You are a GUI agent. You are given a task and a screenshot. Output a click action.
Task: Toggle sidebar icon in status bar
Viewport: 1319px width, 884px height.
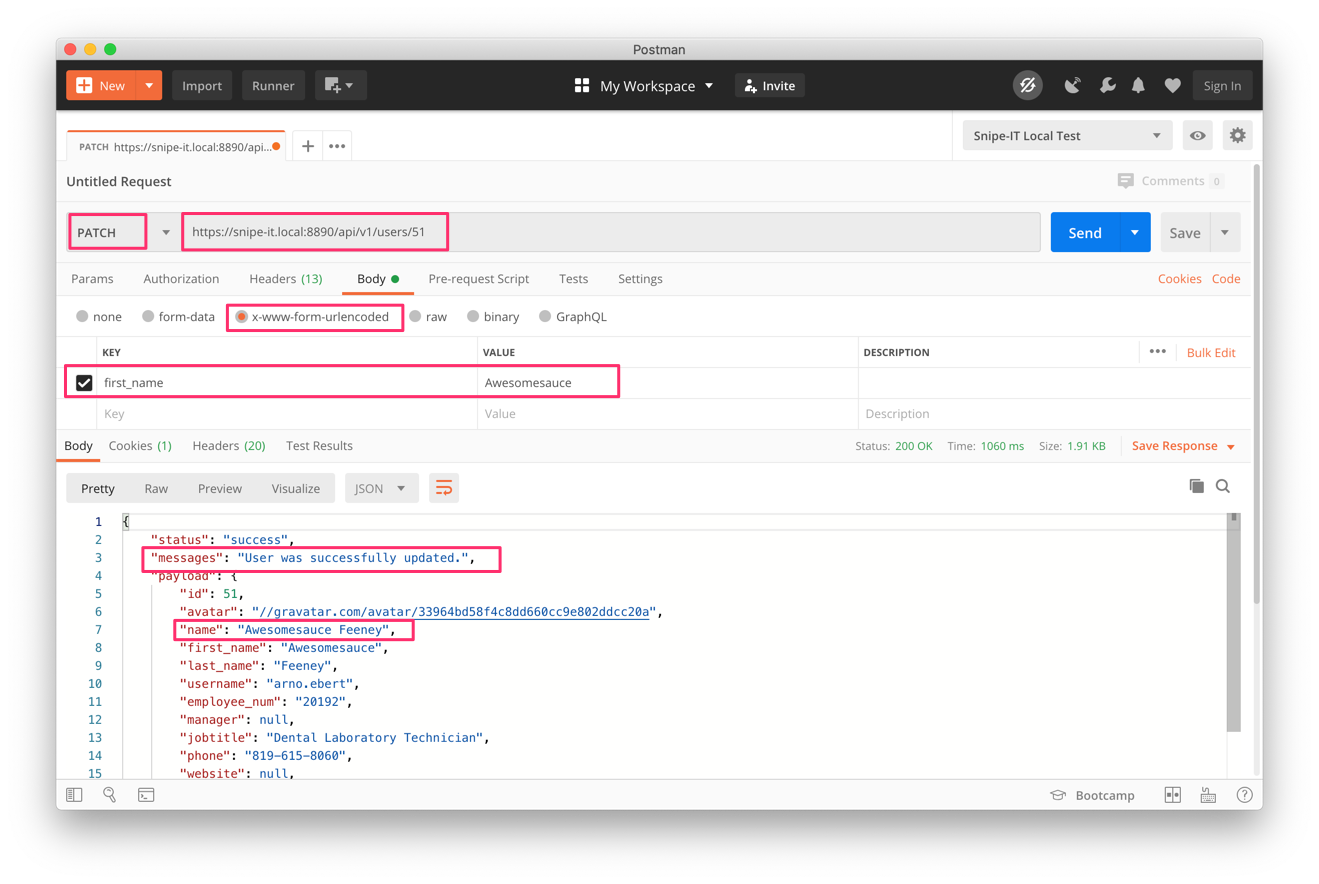coord(74,795)
